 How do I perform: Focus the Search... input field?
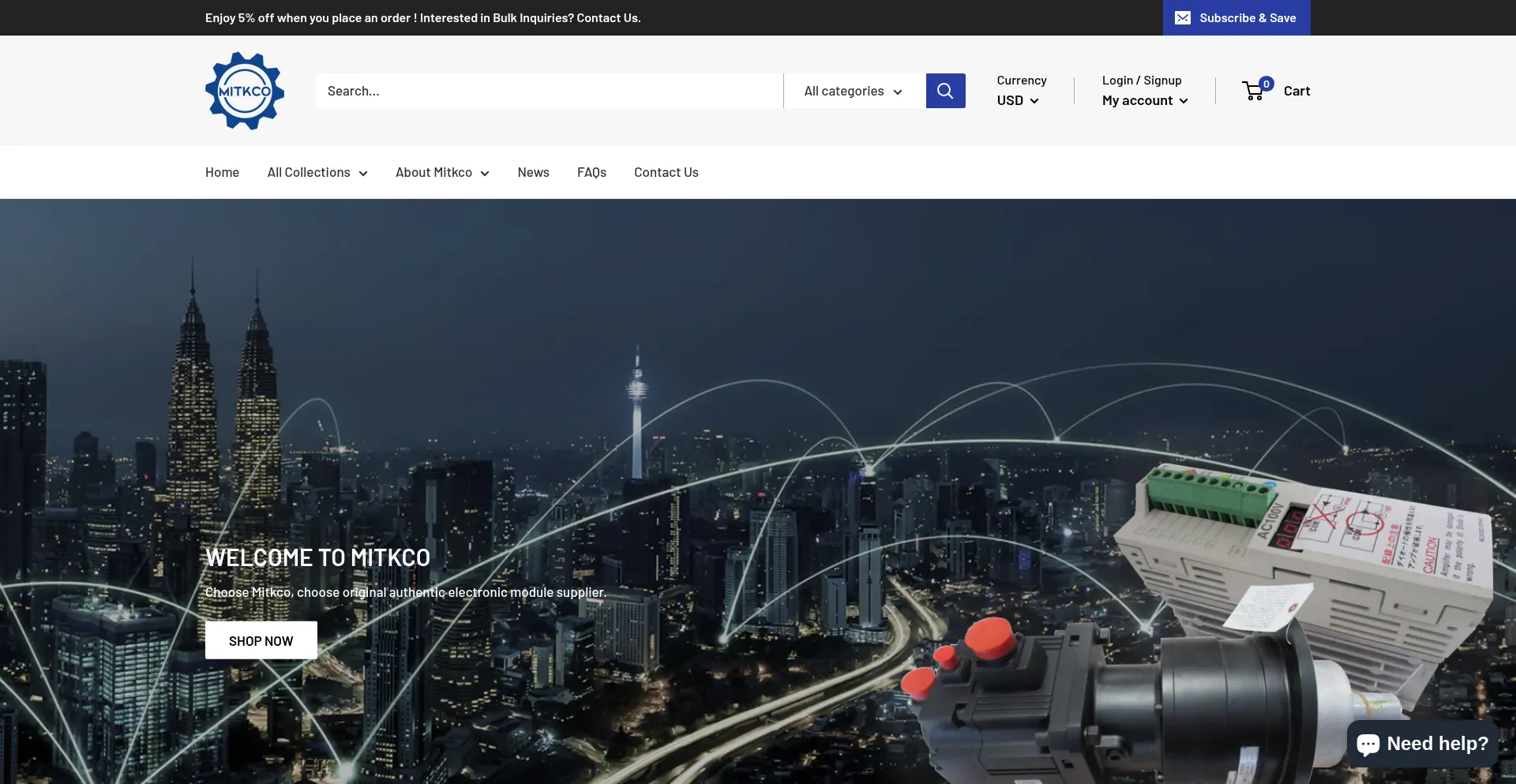click(x=550, y=91)
